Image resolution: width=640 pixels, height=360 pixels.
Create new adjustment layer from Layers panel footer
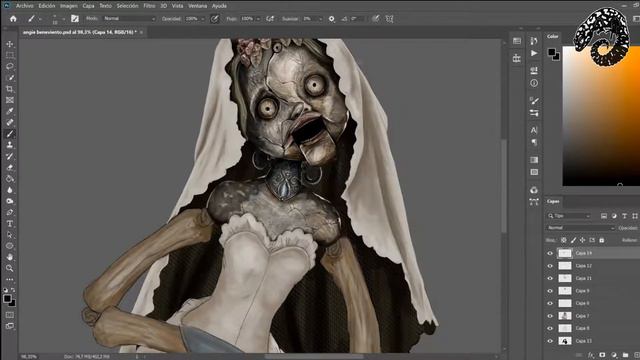click(x=614, y=355)
